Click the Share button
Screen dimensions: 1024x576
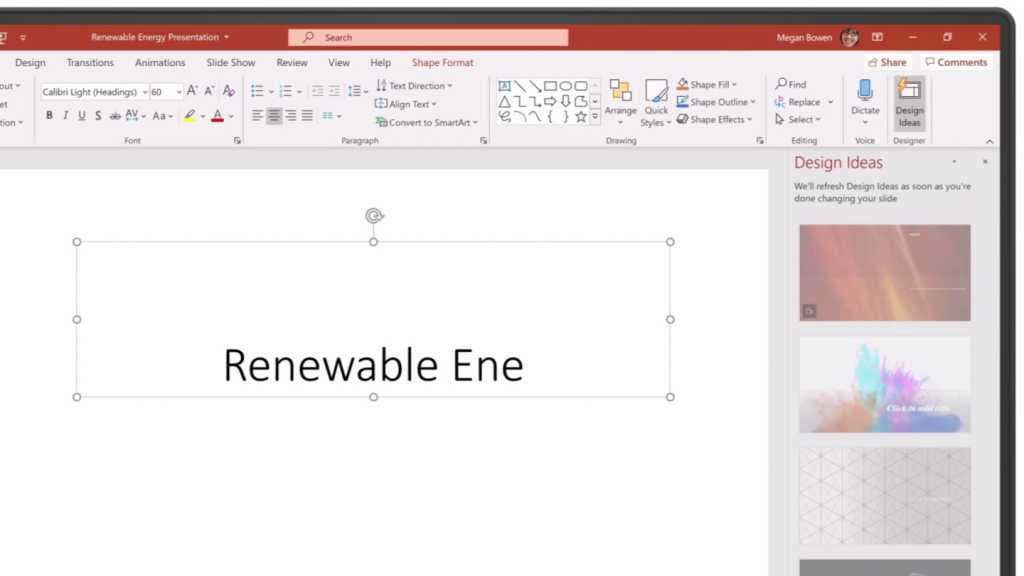(887, 62)
